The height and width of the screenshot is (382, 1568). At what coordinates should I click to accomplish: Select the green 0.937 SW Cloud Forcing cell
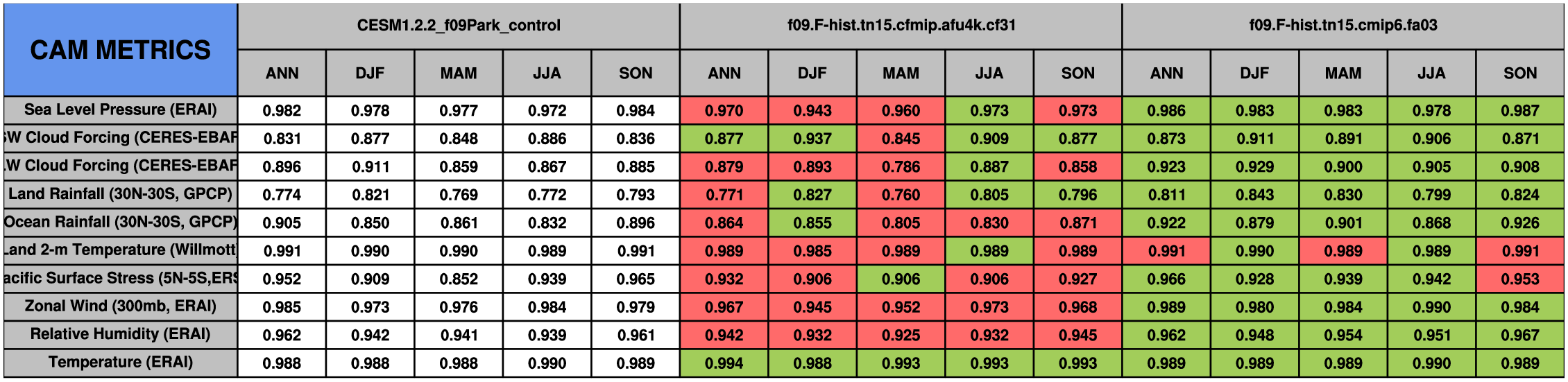pyautogui.click(x=812, y=139)
